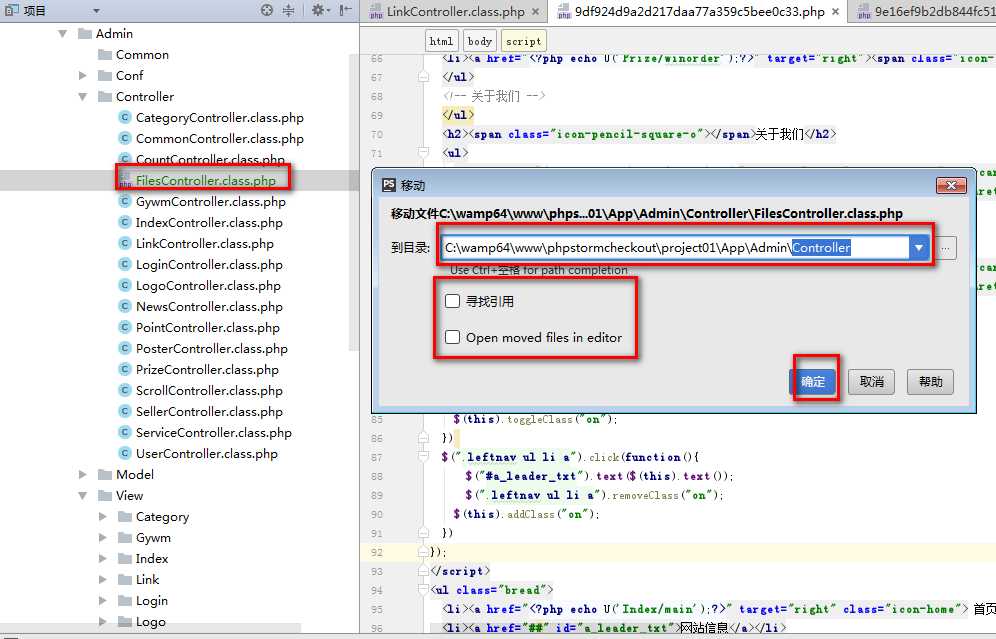Viewport: 996px width, 639px height.
Task: Expand the Gywm folder
Action: coord(103,537)
